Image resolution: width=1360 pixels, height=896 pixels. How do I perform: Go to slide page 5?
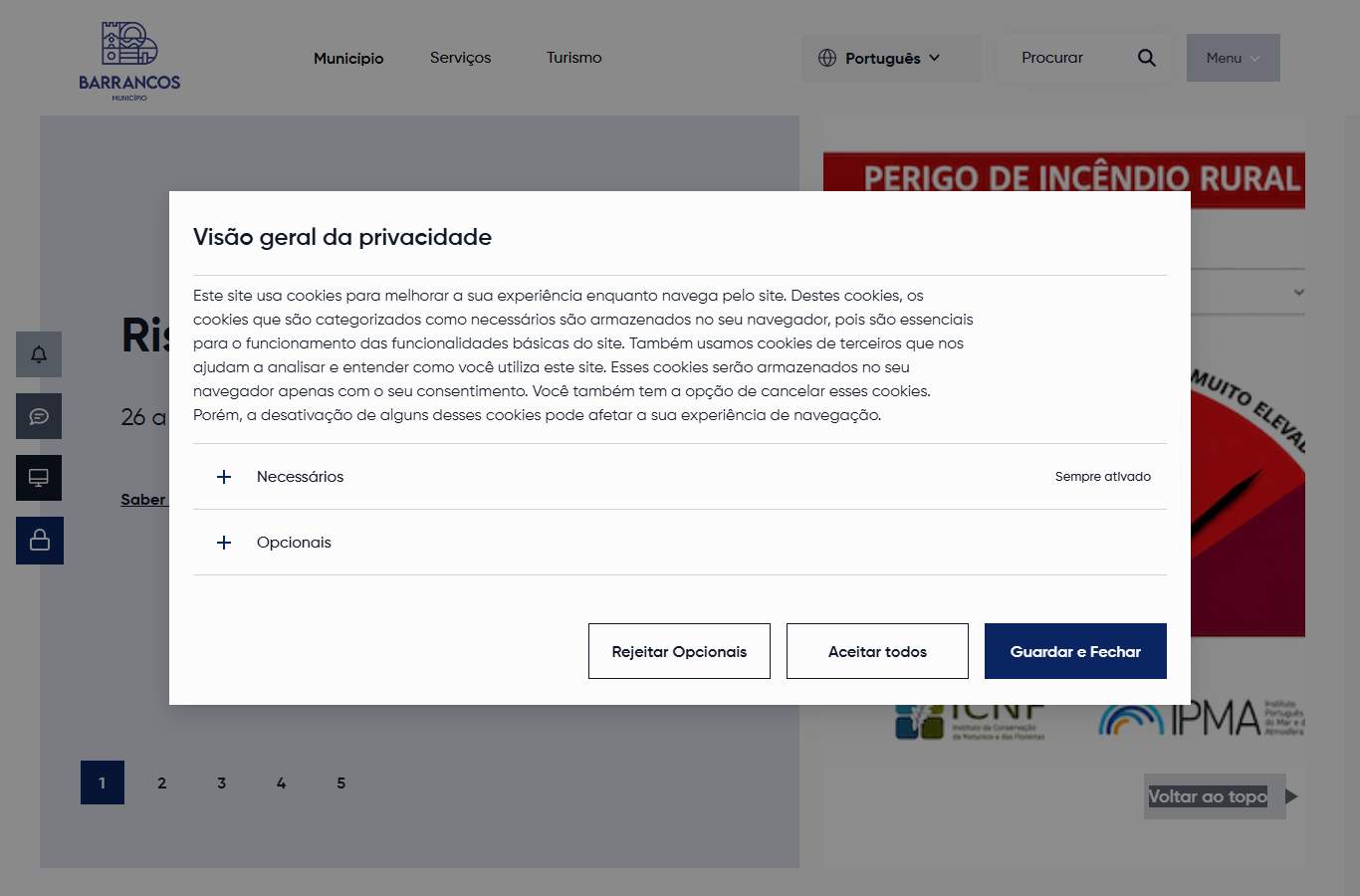pyautogui.click(x=341, y=783)
